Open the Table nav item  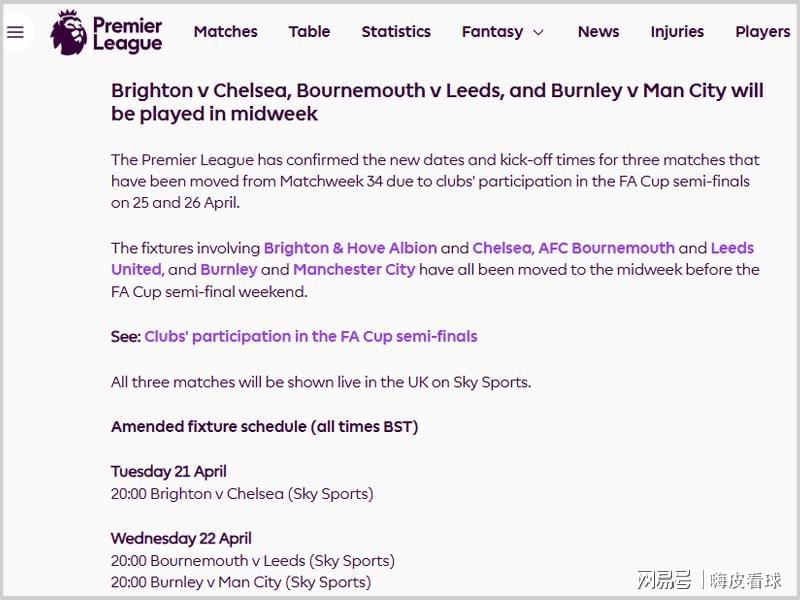(x=309, y=32)
